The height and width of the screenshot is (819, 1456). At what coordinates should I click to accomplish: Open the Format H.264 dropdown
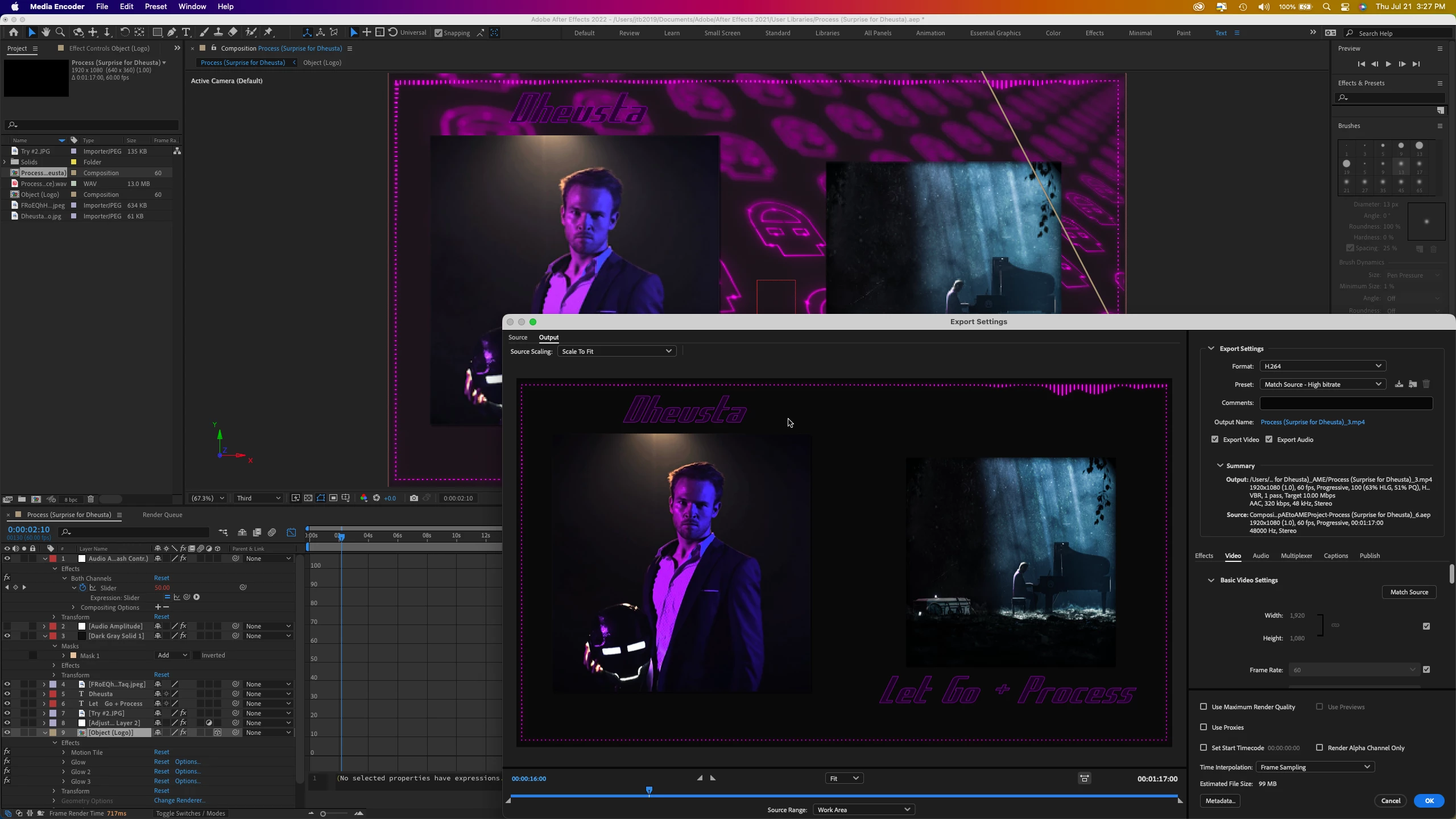point(1322,366)
